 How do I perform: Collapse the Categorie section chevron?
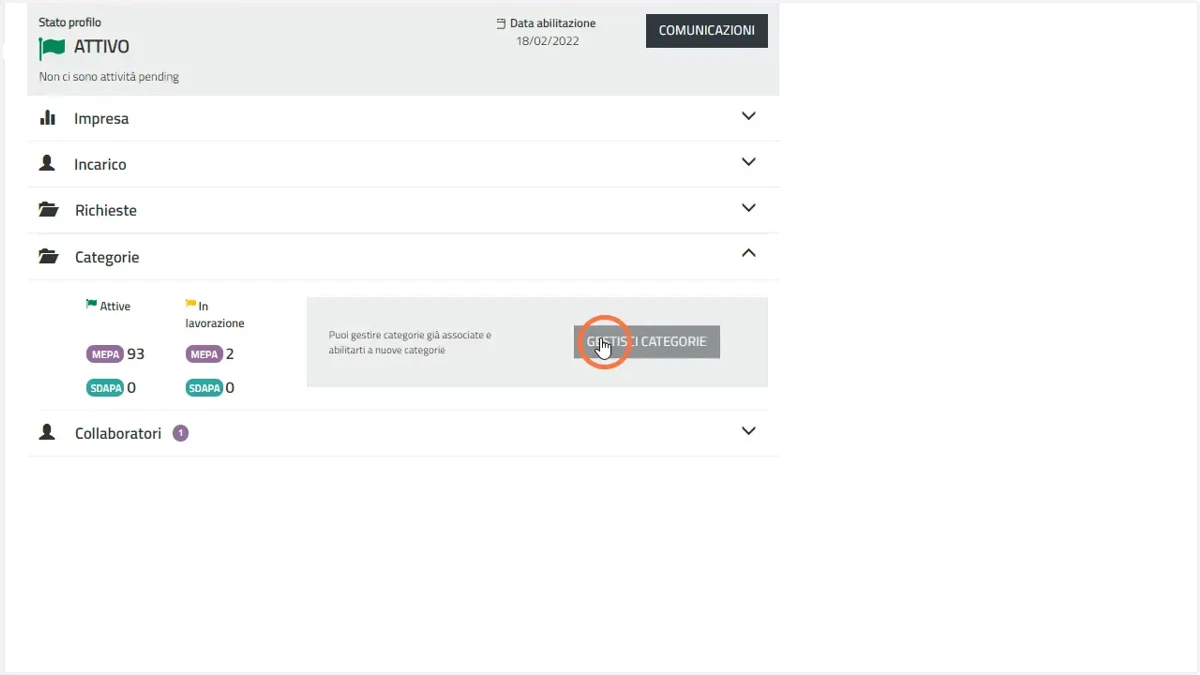coord(748,254)
